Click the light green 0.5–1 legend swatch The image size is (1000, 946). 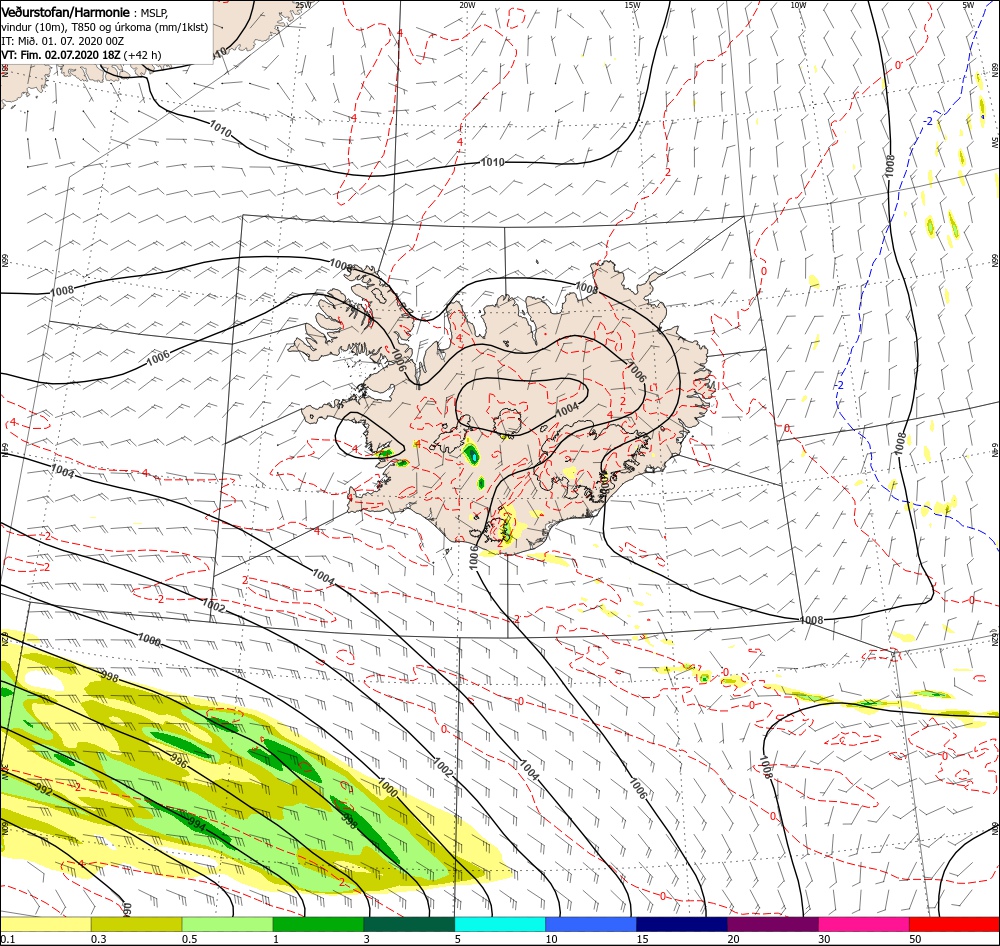(x=228, y=924)
